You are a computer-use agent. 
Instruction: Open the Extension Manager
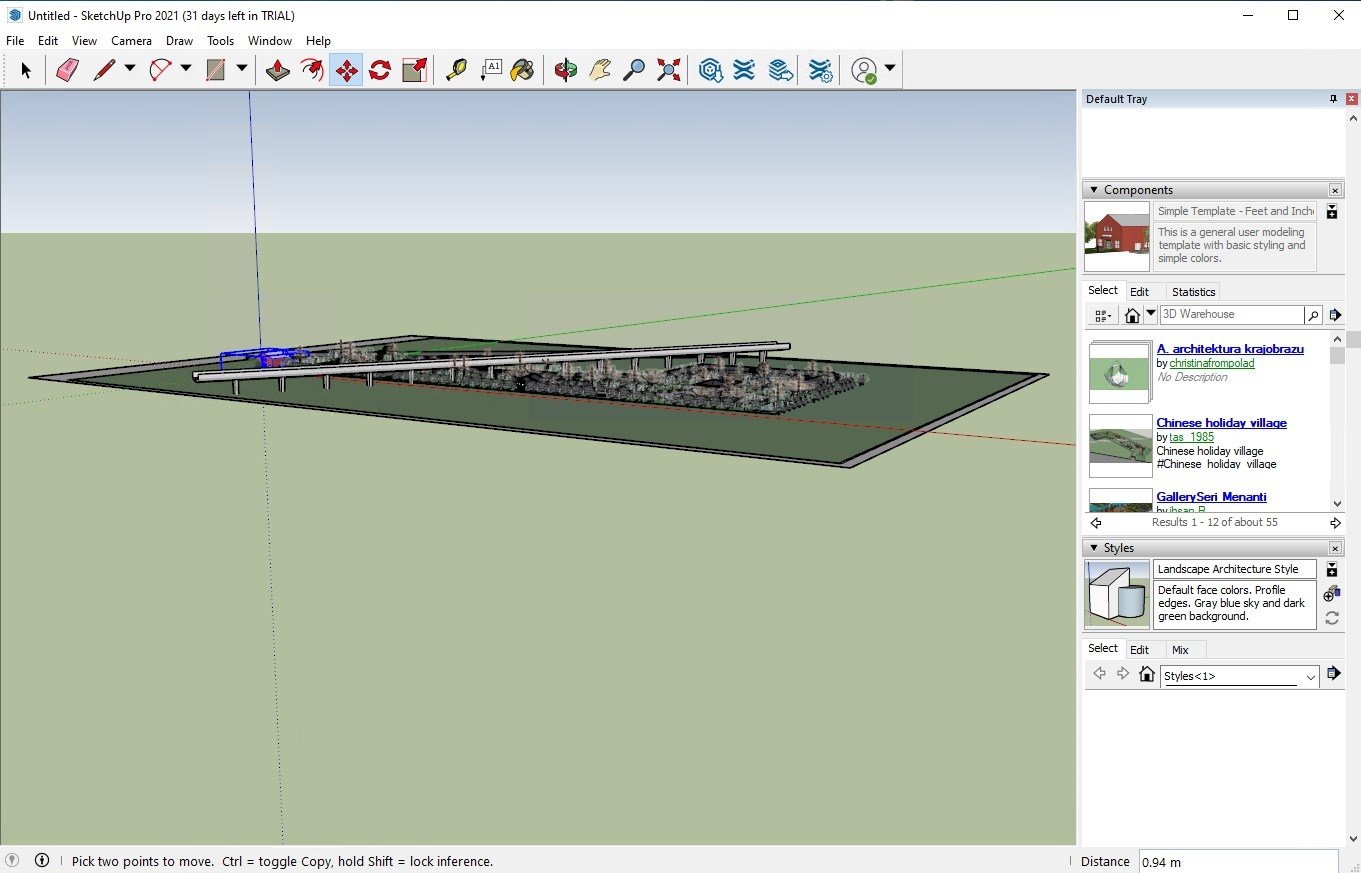point(821,70)
